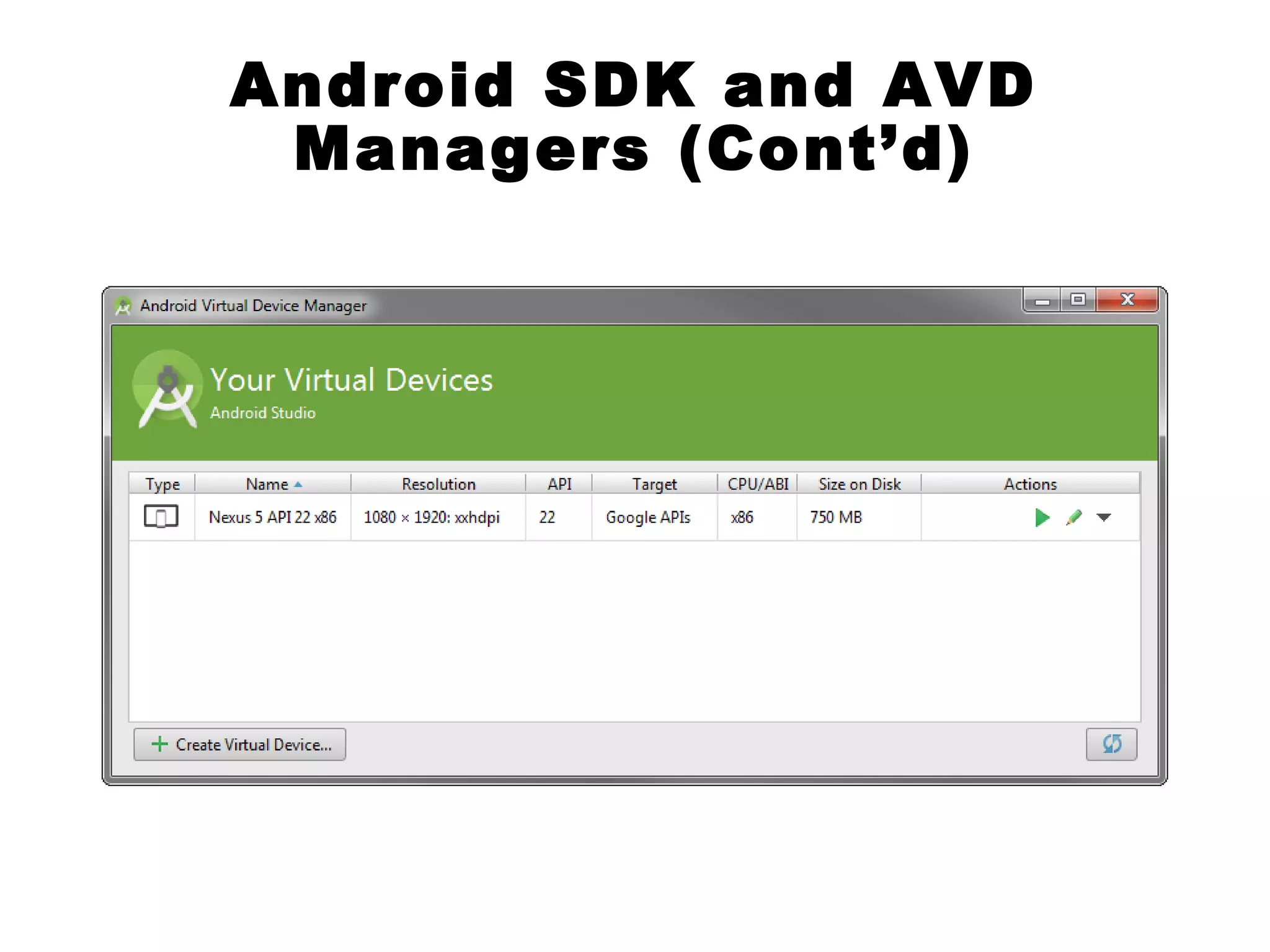This screenshot has height=952, width=1270.
Task: Edit the Nexus 5 AVD with pencil icon
Action: click(1074, 518)
